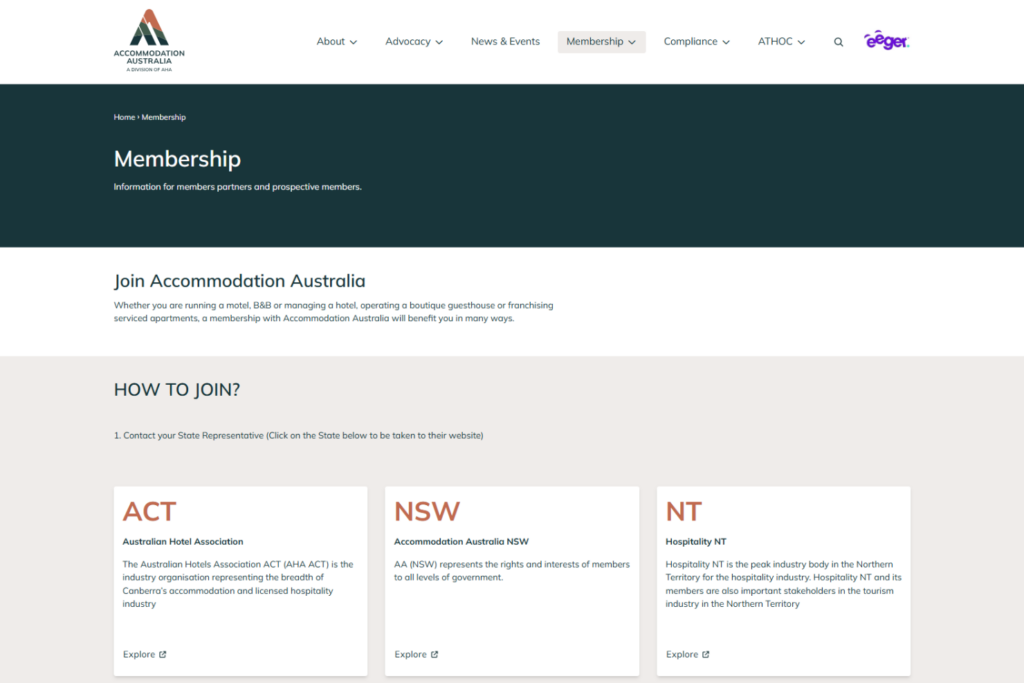Click external link icon on NT card
This screenshot has width=1024, height=683.
click(705, 654)
